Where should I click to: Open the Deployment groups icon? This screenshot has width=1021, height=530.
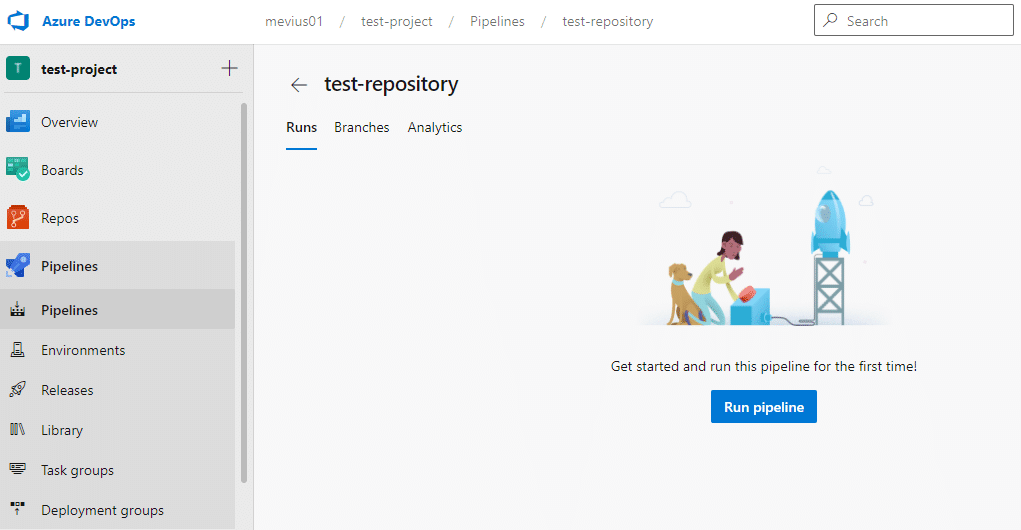(x=18, y=510)
